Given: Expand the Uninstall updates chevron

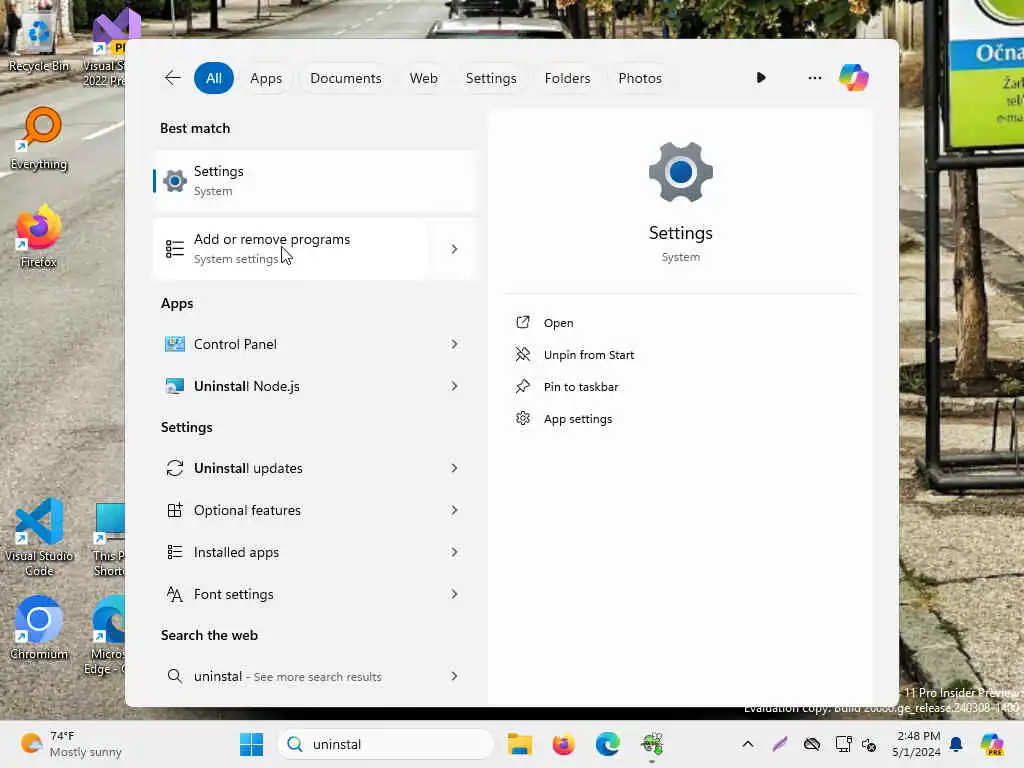Looking at the screenshot, I should pyautogui.click(x=454, y=468).
